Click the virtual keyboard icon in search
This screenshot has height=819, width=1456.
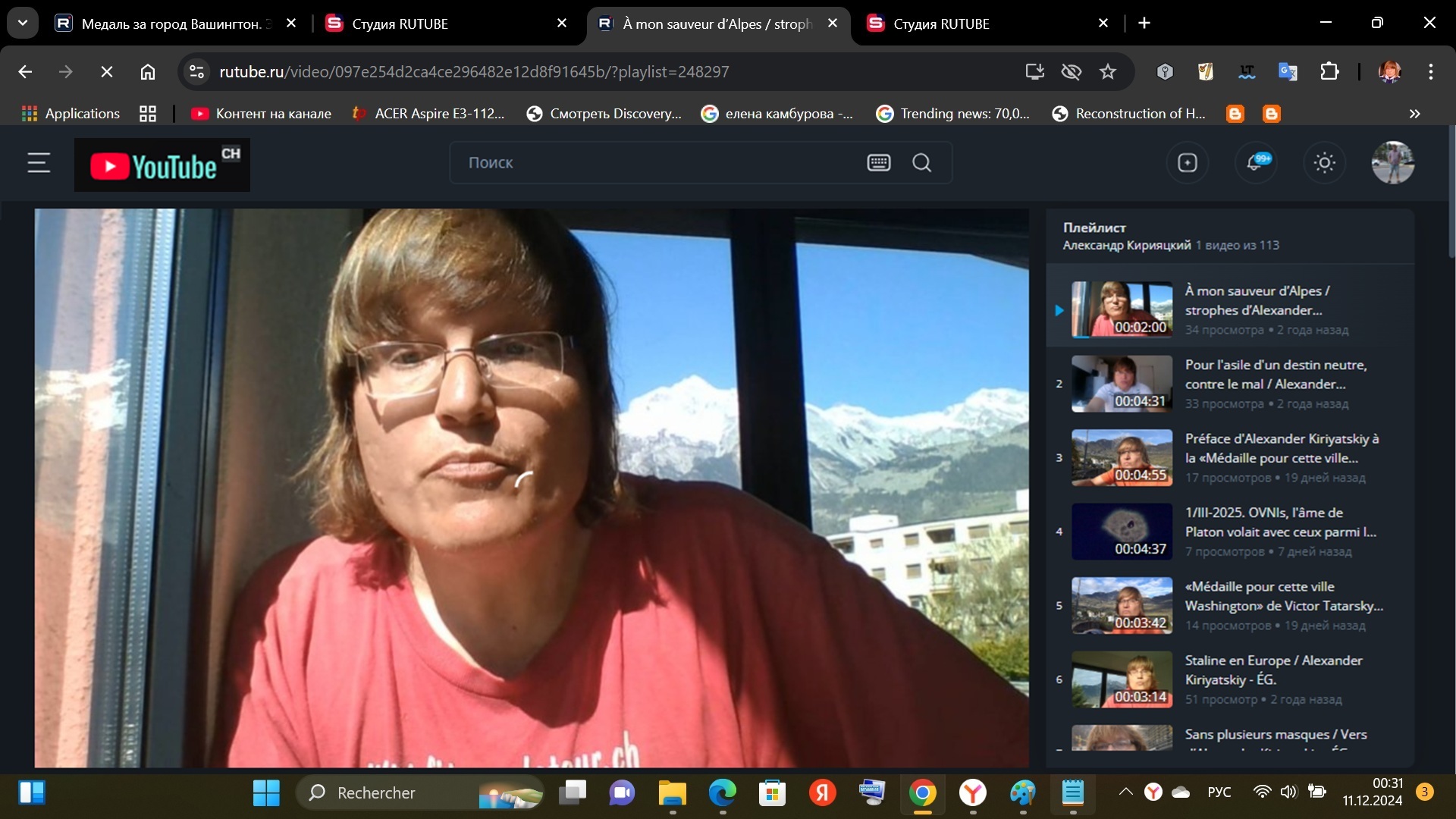pyautogui.click(x=878, y=162)
